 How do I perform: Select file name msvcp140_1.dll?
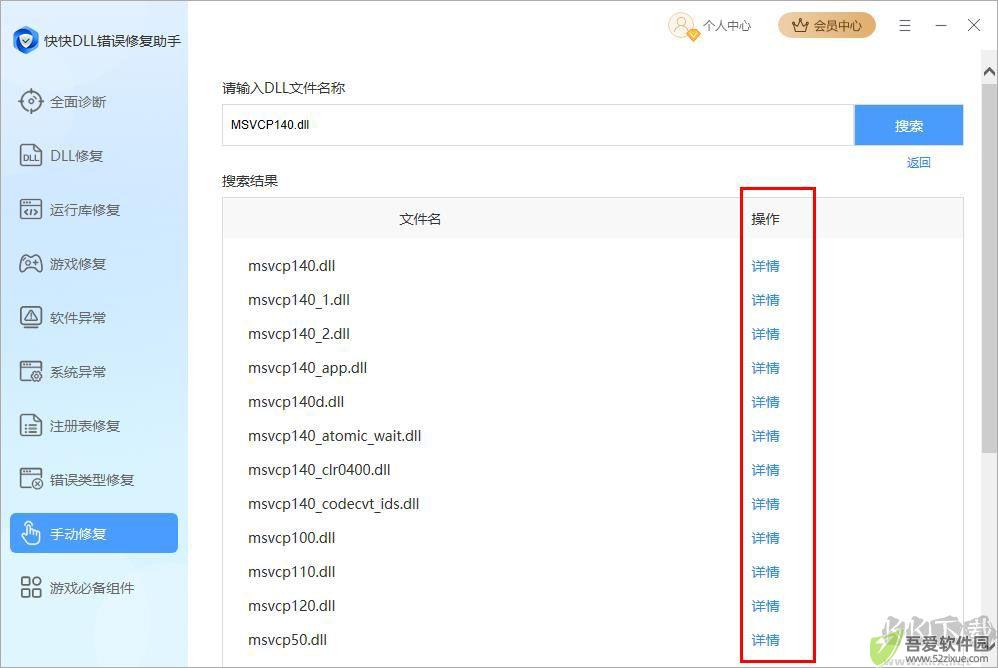(299, 300)
